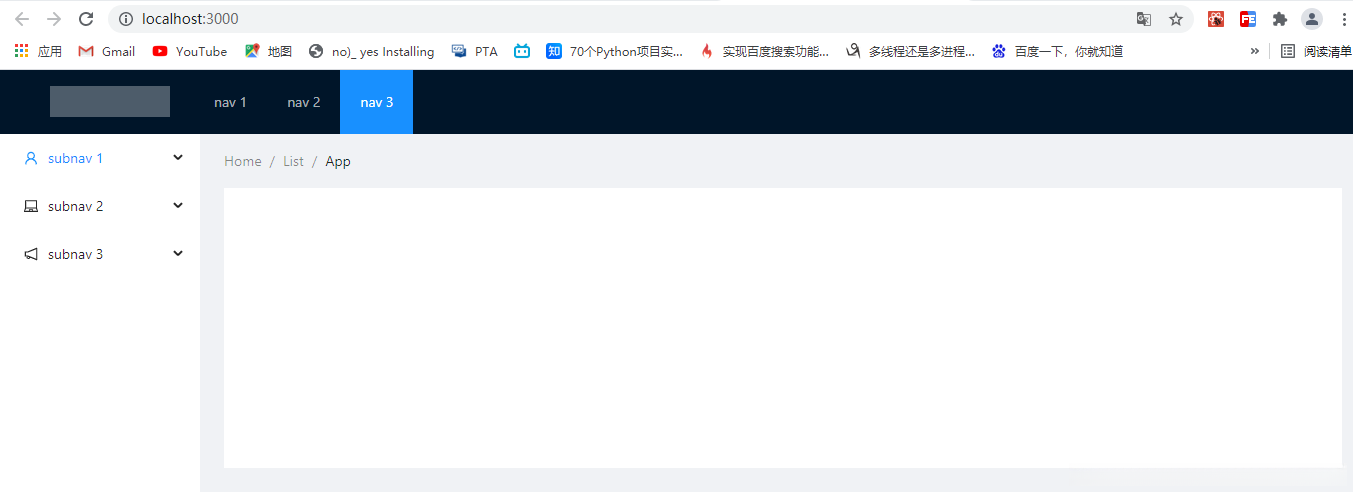Screen dimensions: 1353x495
Task: Open the FE helper extension icon
Action: 1248,19
